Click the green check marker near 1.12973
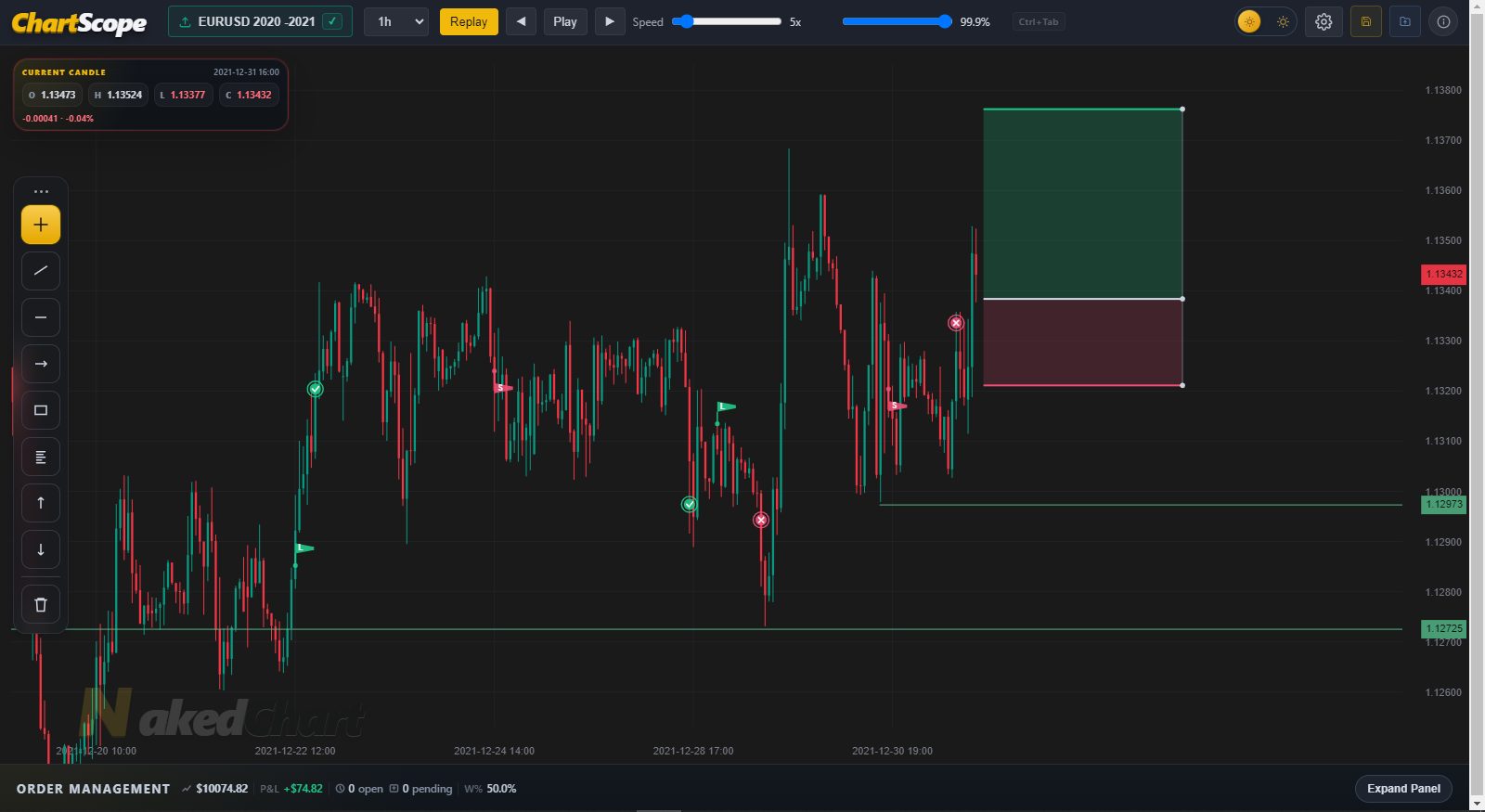 click(x=689, y=504)
